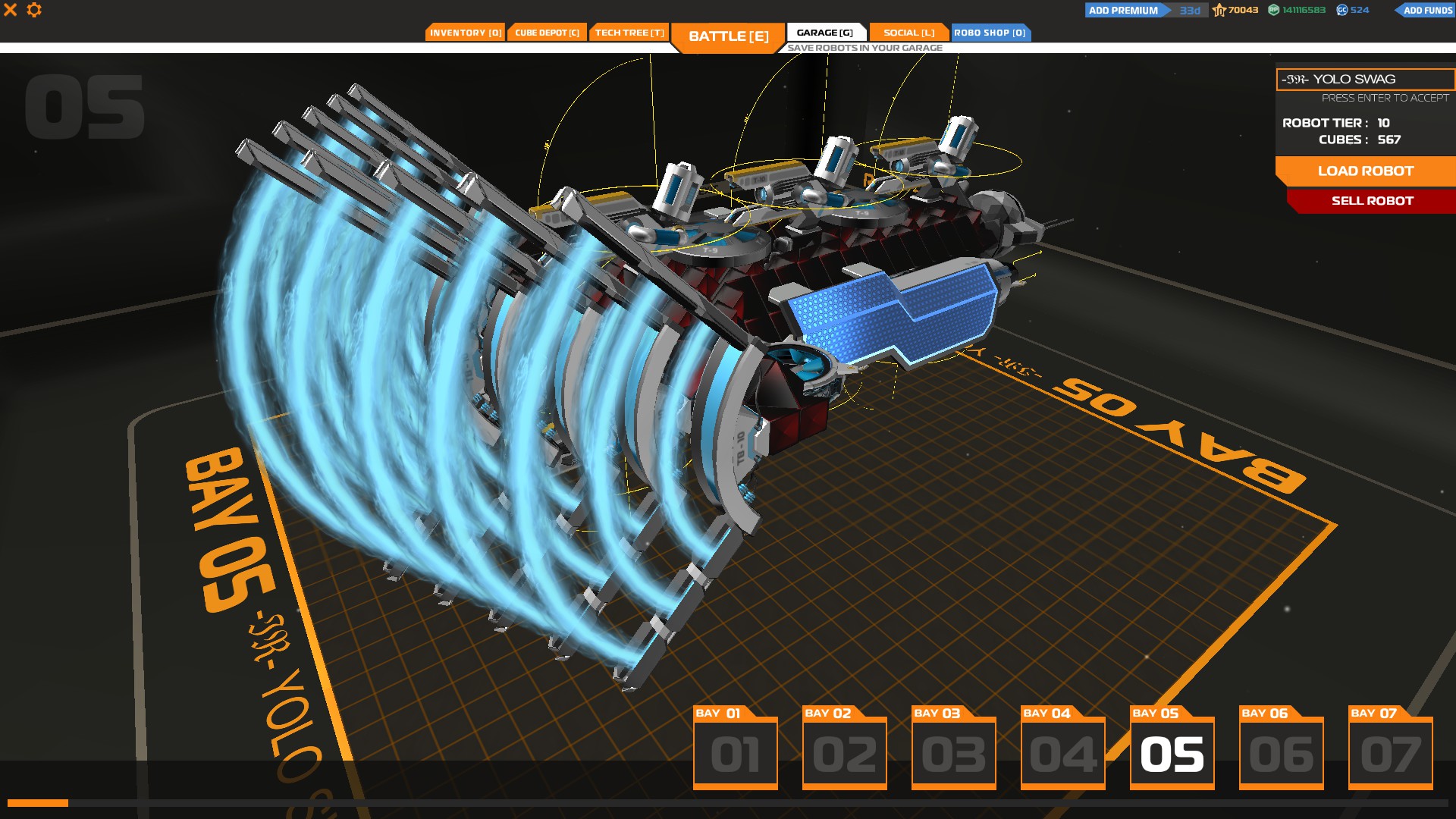
Task: Click the 70043 tech points value
Action: [1243, 10]
